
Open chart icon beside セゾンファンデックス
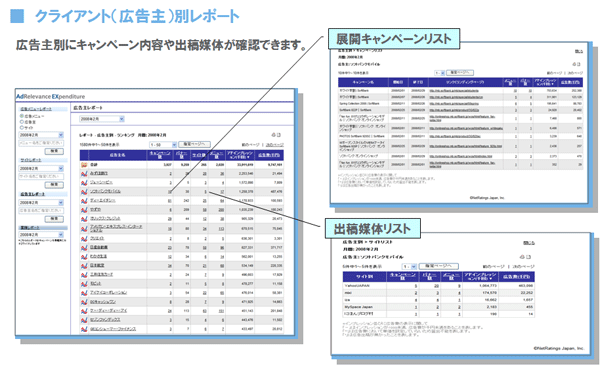[84, 320]
